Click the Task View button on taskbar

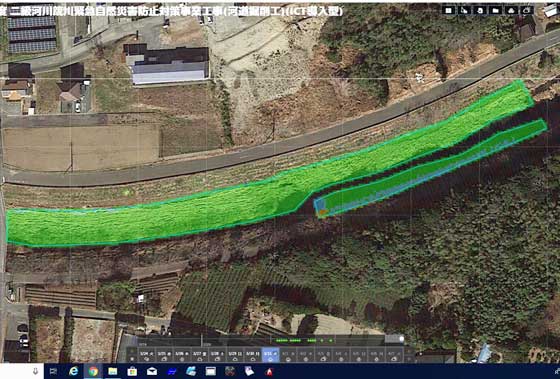[54, 371]
